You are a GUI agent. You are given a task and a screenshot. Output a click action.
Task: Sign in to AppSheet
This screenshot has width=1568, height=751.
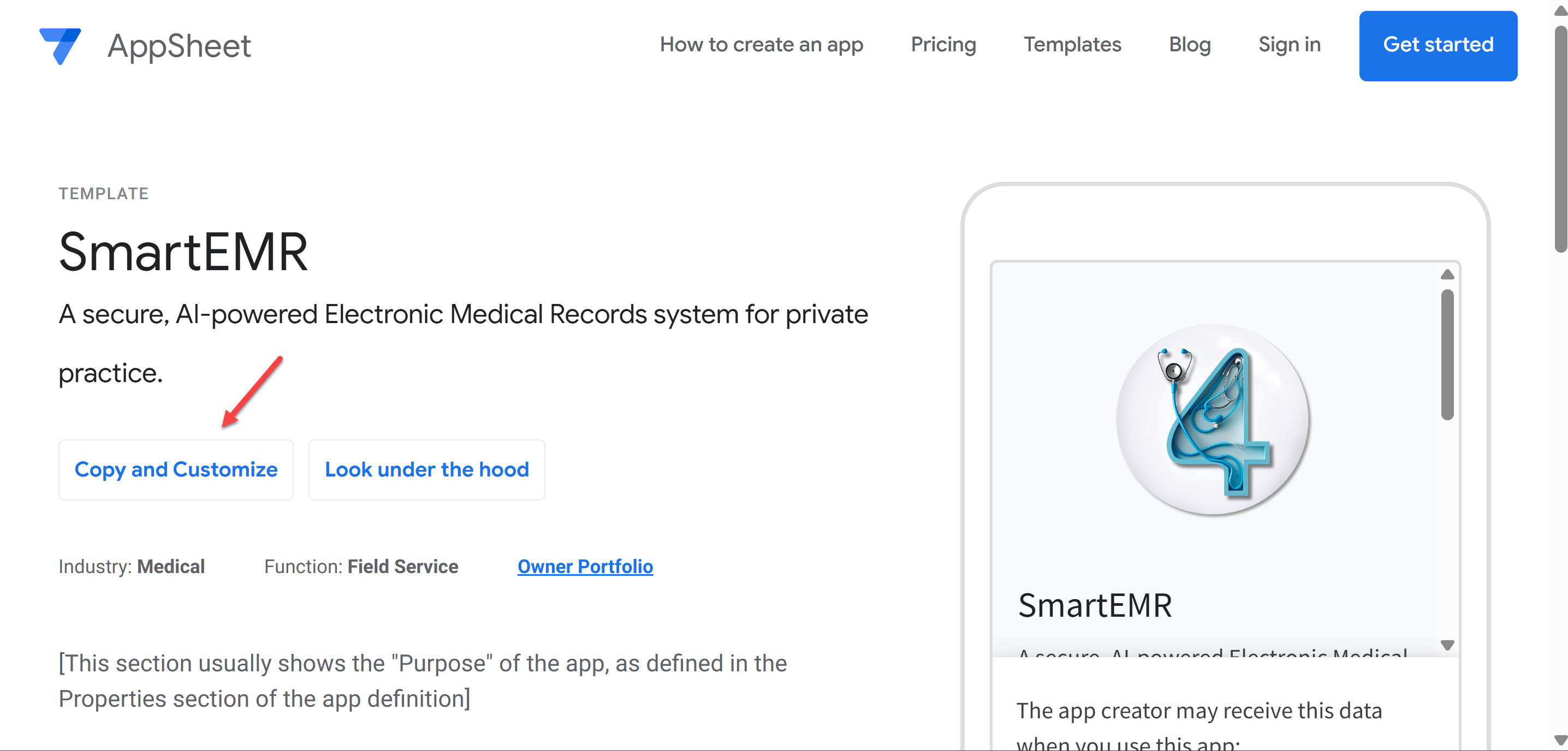[x=1288, y=44]
